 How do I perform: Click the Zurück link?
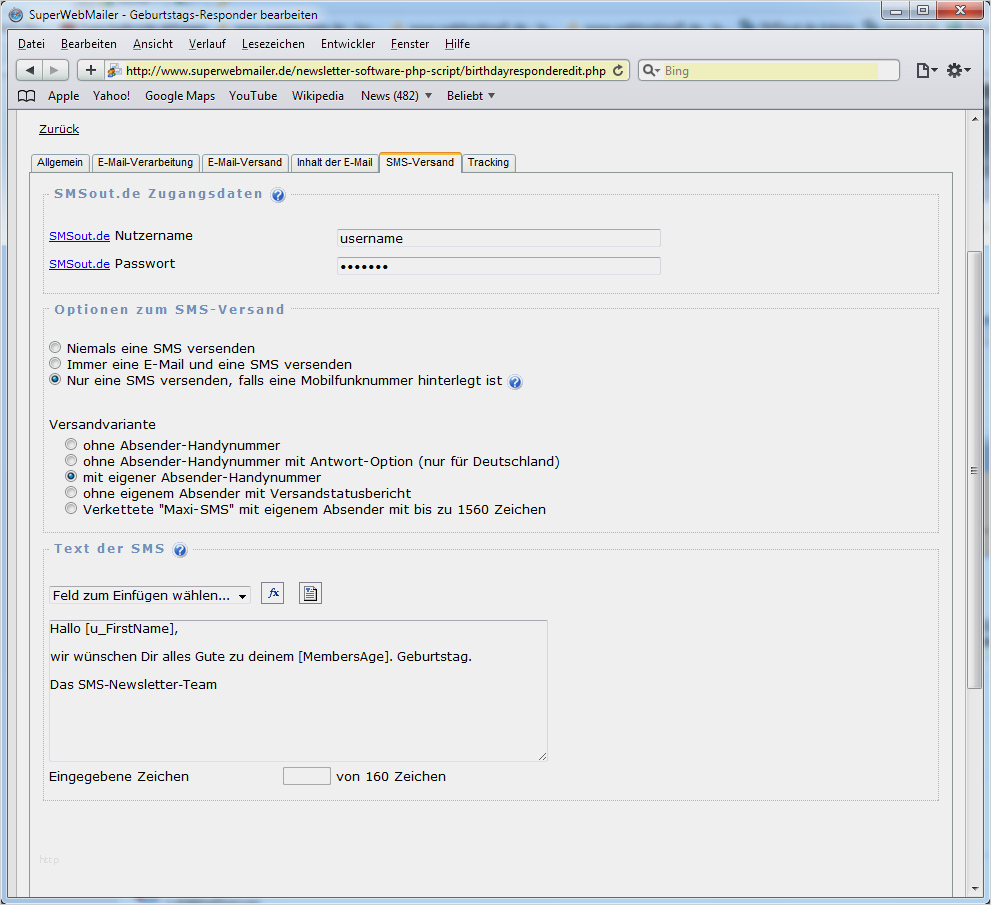pos(59,129)
